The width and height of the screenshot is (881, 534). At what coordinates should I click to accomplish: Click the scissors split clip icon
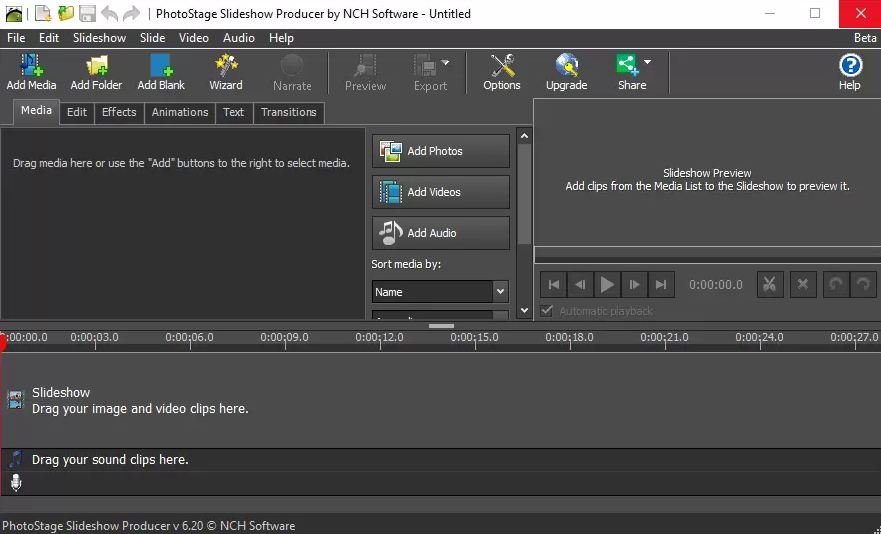click(770, 284)
